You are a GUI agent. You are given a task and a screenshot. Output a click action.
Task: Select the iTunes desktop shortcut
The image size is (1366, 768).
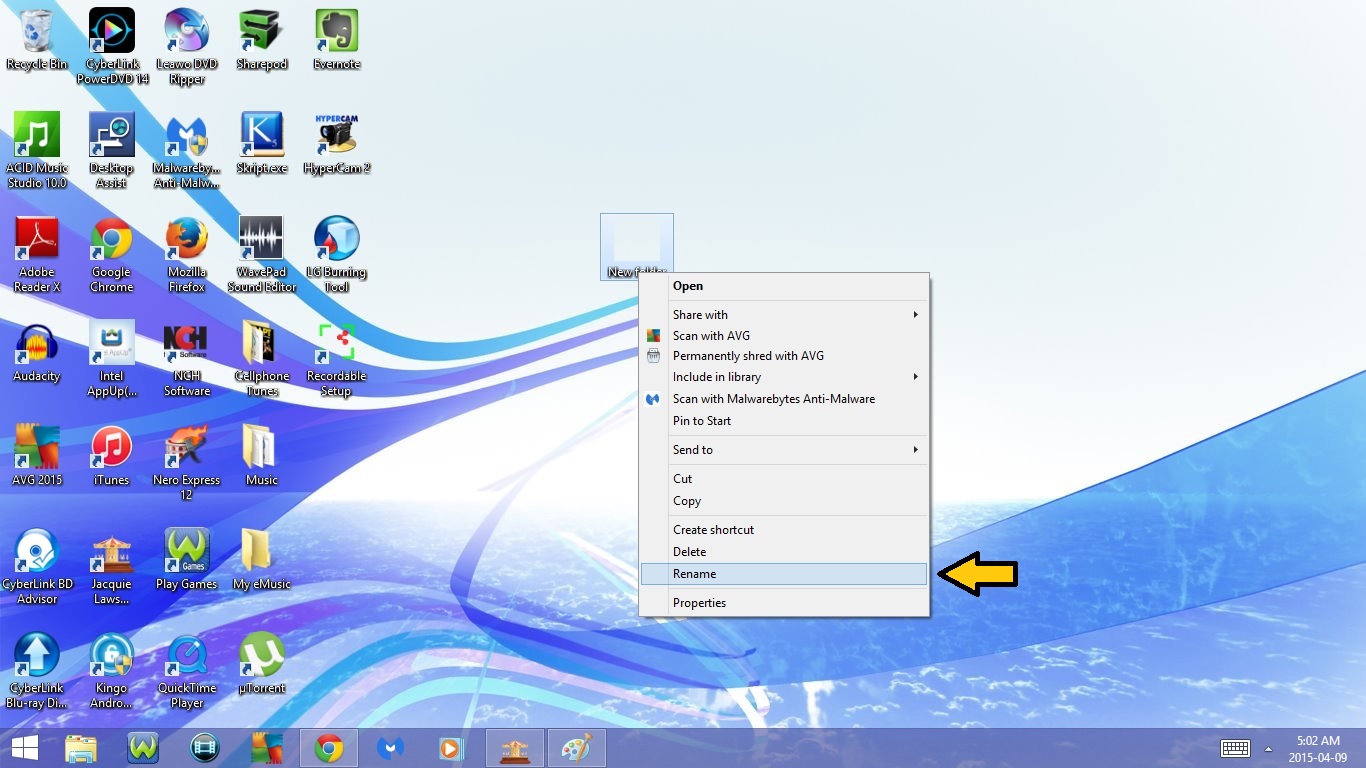click(112, 455)
